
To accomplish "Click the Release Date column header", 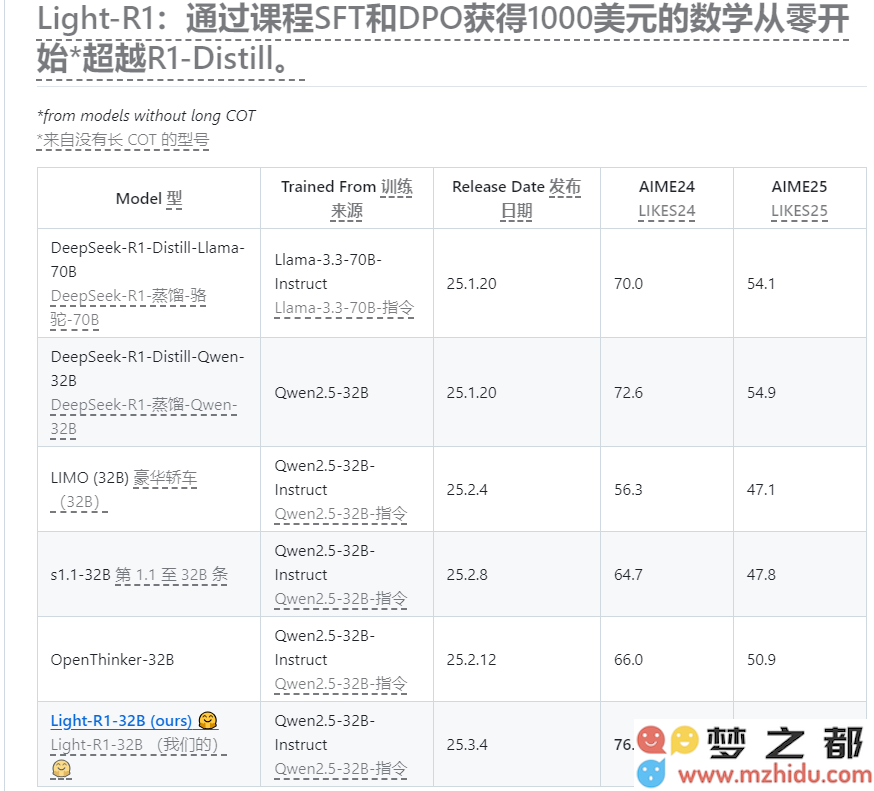I will pyautogui.click(x=517, y=198).
